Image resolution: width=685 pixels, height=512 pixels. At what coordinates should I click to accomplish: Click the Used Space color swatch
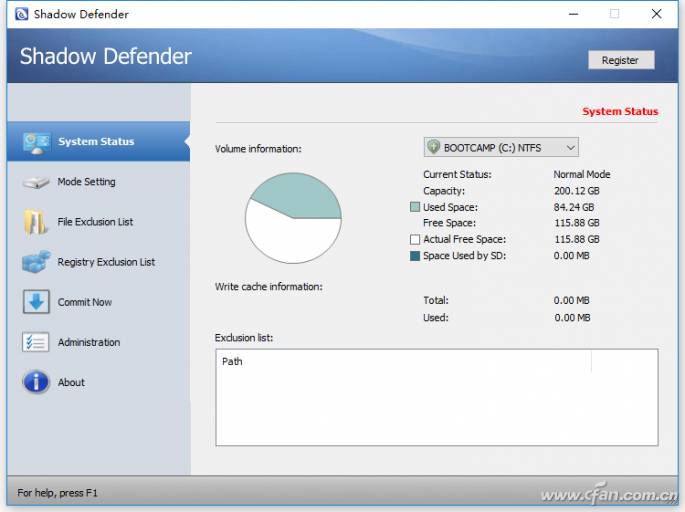pyautogui.click(x=415, y=207)
